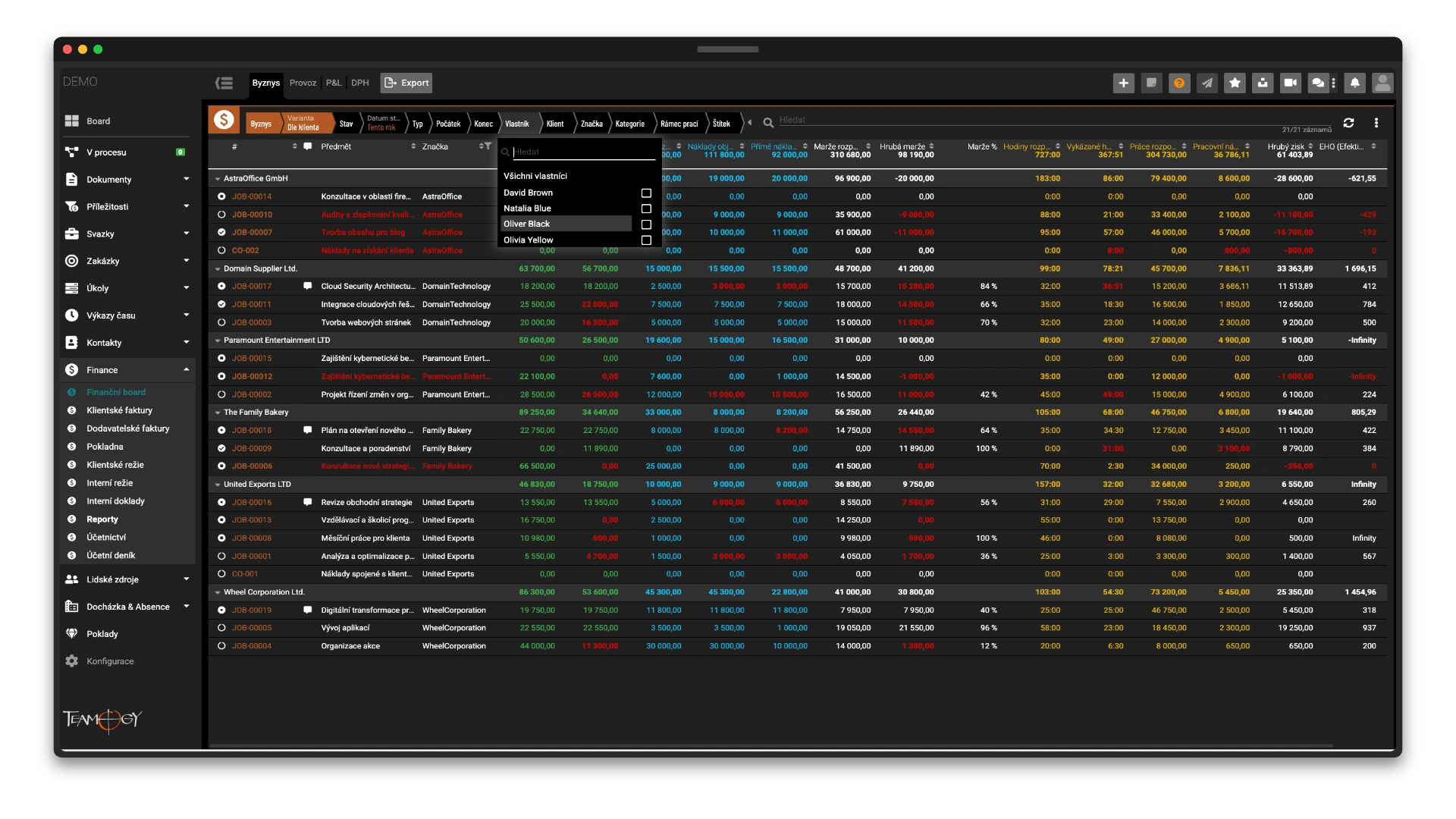Check the David Brown owner checkbox
The height and width of the screenshot is (819, 1456).
pos(646,193)
